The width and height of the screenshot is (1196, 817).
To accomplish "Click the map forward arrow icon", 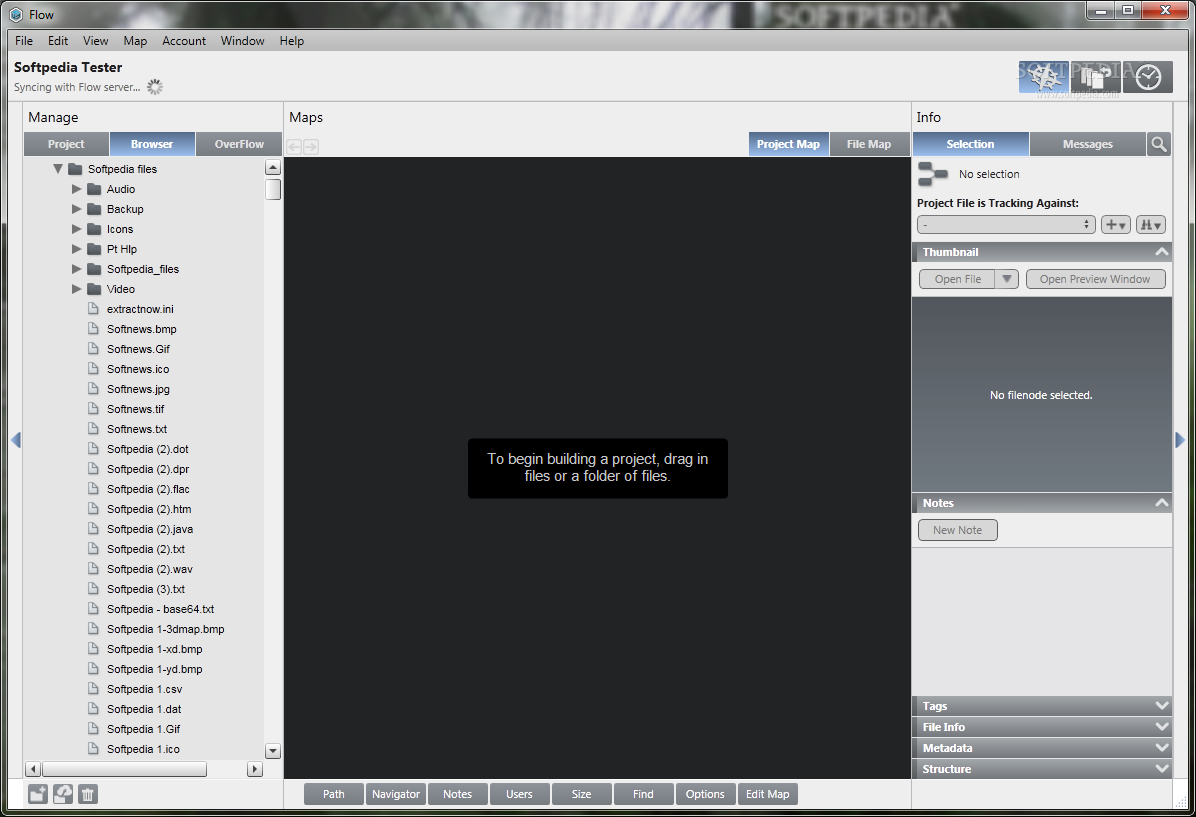I will point(310,146).
